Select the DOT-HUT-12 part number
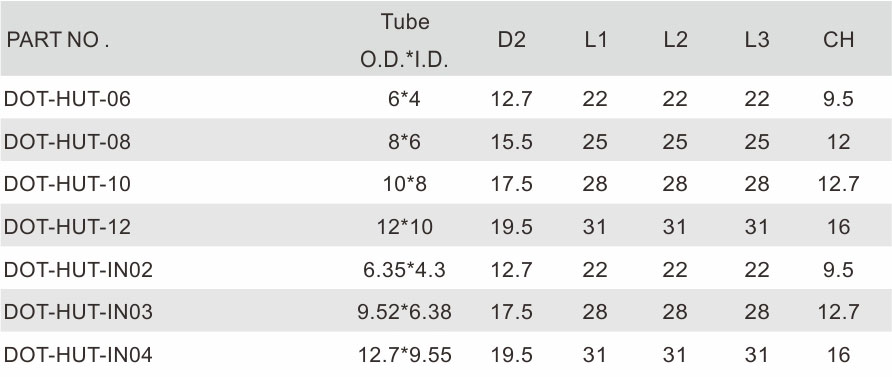The width and height of the screenshot is (892, 377). [x=67, y=227]
